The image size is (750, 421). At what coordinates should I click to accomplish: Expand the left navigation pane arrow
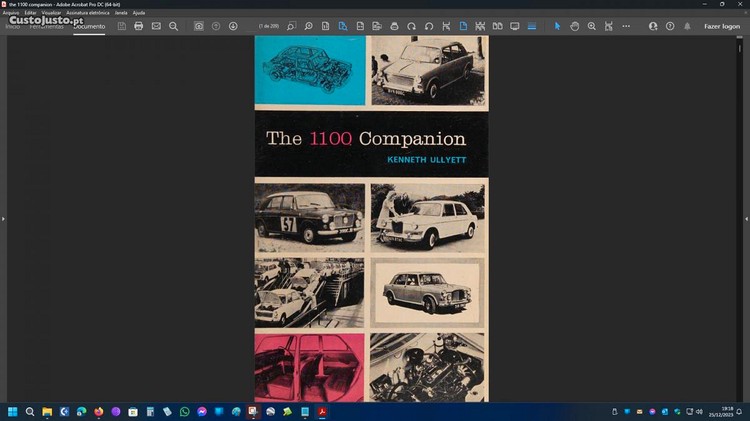tap(3, 218)
